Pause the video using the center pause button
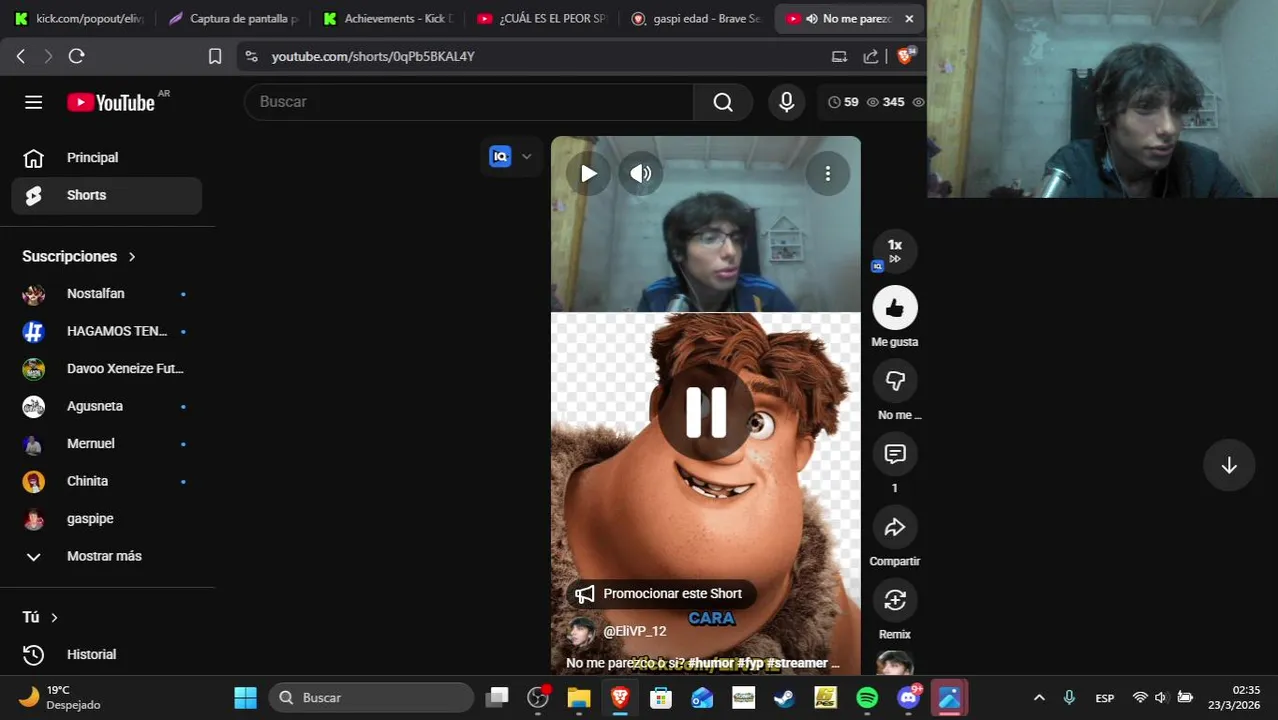 tap(706, 412)
